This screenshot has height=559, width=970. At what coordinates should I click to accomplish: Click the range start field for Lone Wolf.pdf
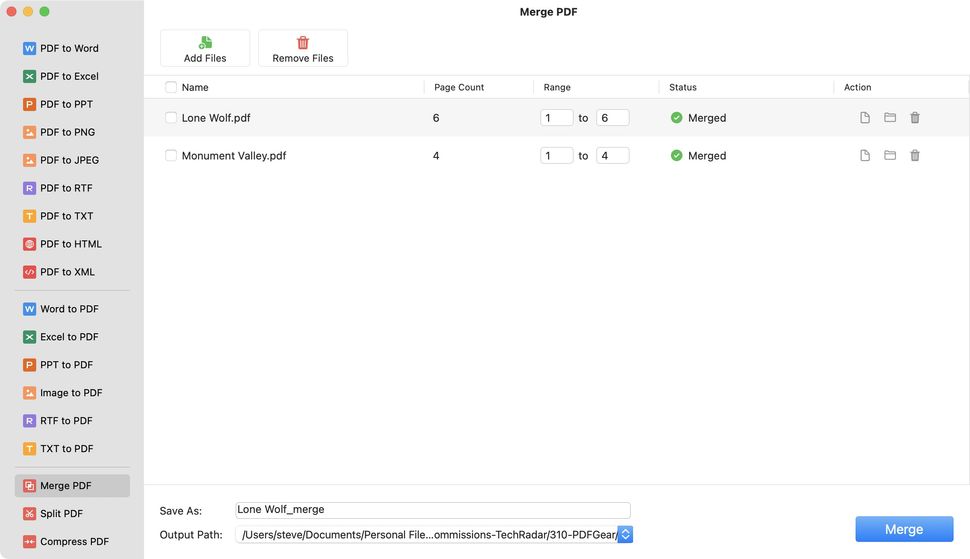point(556,118)
